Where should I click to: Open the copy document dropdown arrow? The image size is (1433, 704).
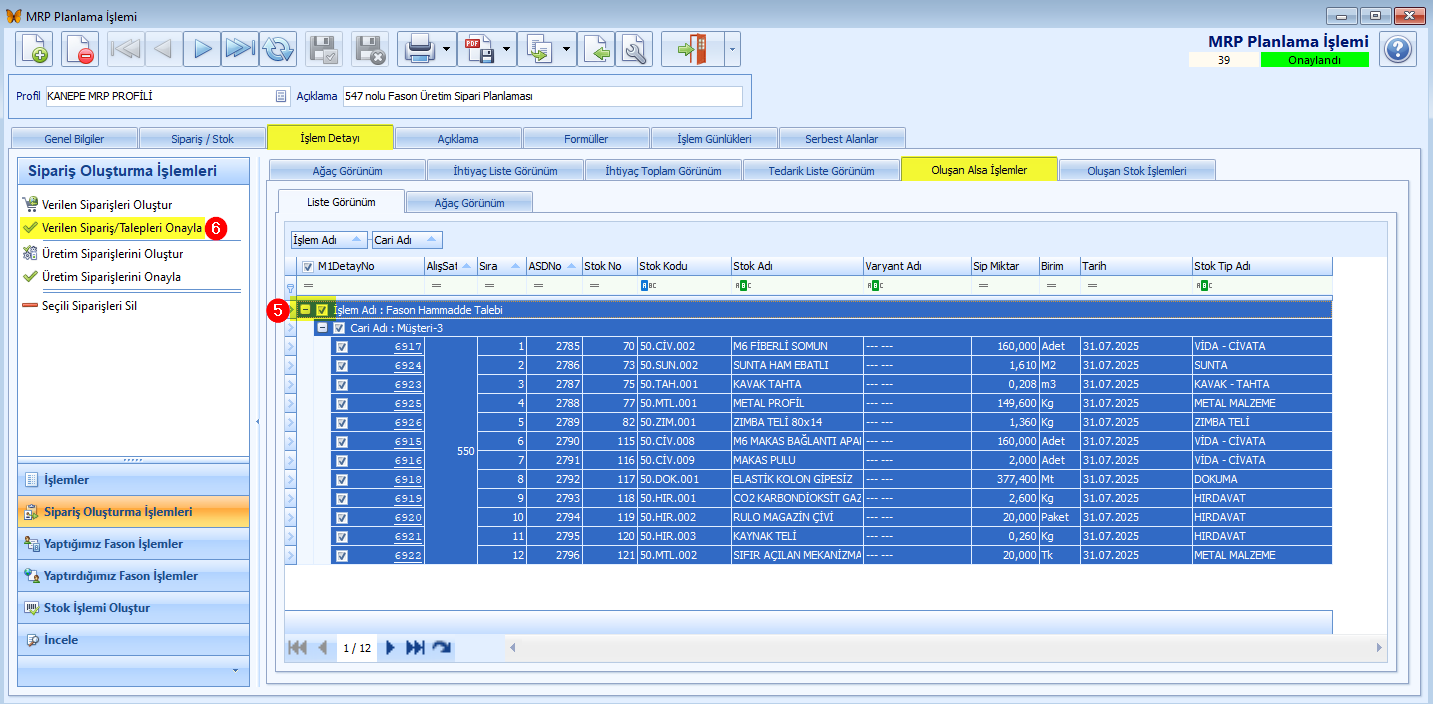click(568, 49)
